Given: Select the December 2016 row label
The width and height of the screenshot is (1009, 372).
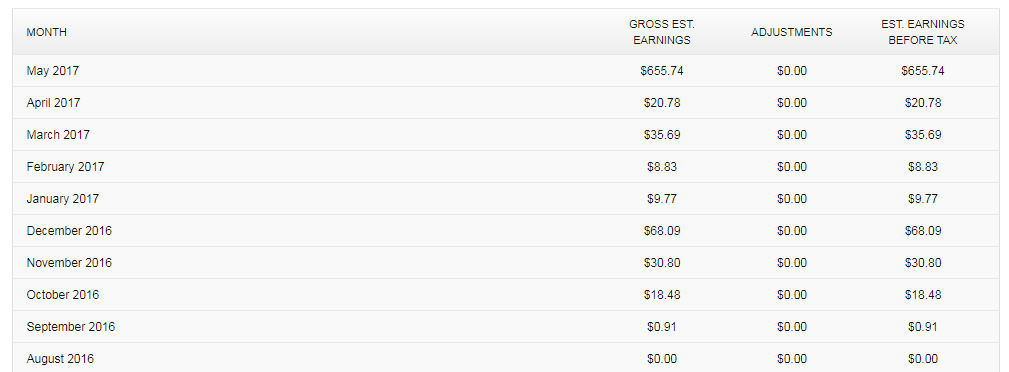Looking at the screenshot, I should 69,231.
